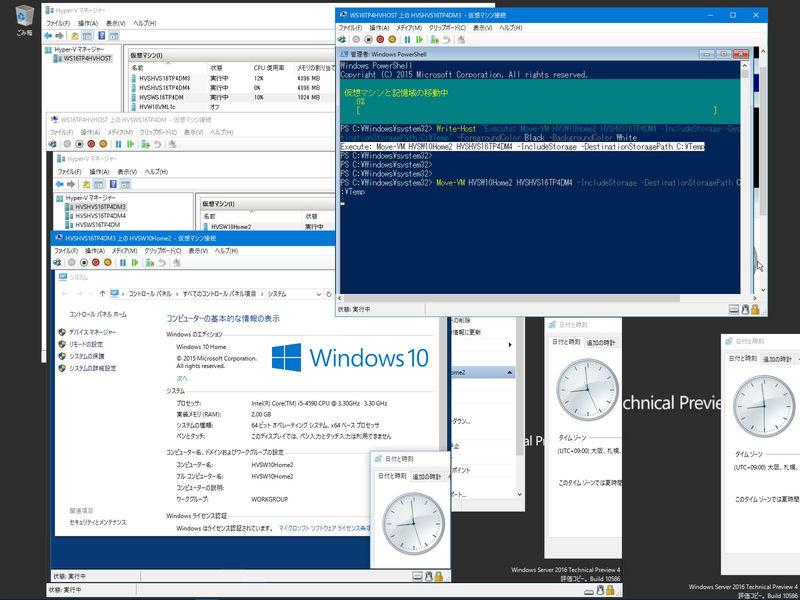Click すべてのコントロール パネル項目 breadcrumb
This screenshot has height=600, width=800.
219,294
